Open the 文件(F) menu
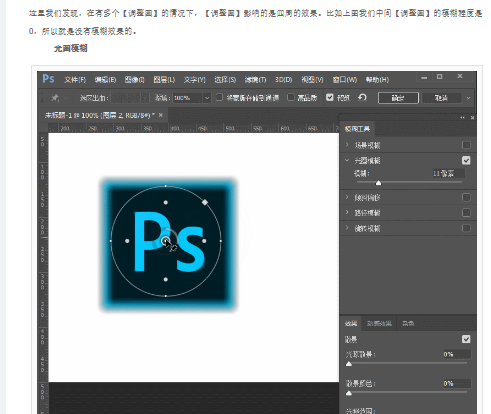The image size is (491, 414). pyautogui.click(x=75, y=80)
